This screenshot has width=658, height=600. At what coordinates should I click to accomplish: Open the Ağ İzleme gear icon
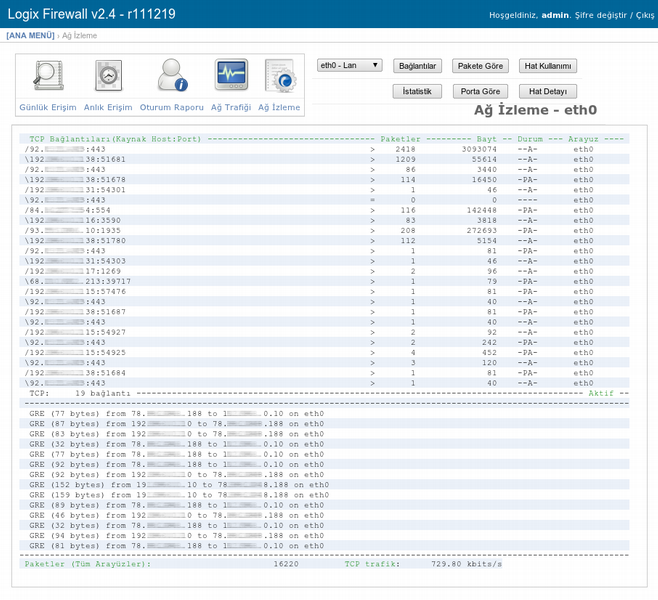coord(280,76)
